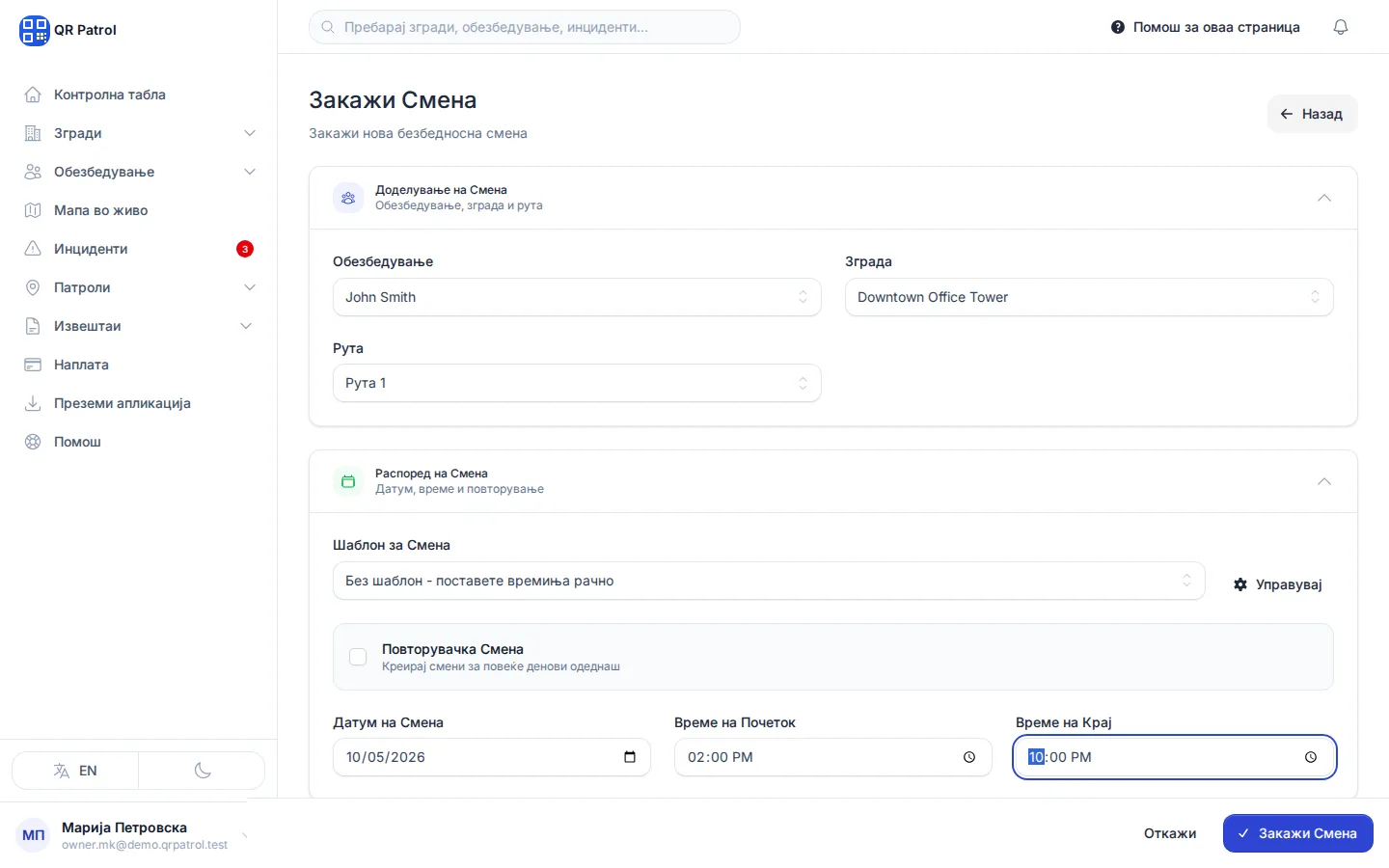
Task: Open the Шаблон за Смена dropdown
Action: point(769,581)
